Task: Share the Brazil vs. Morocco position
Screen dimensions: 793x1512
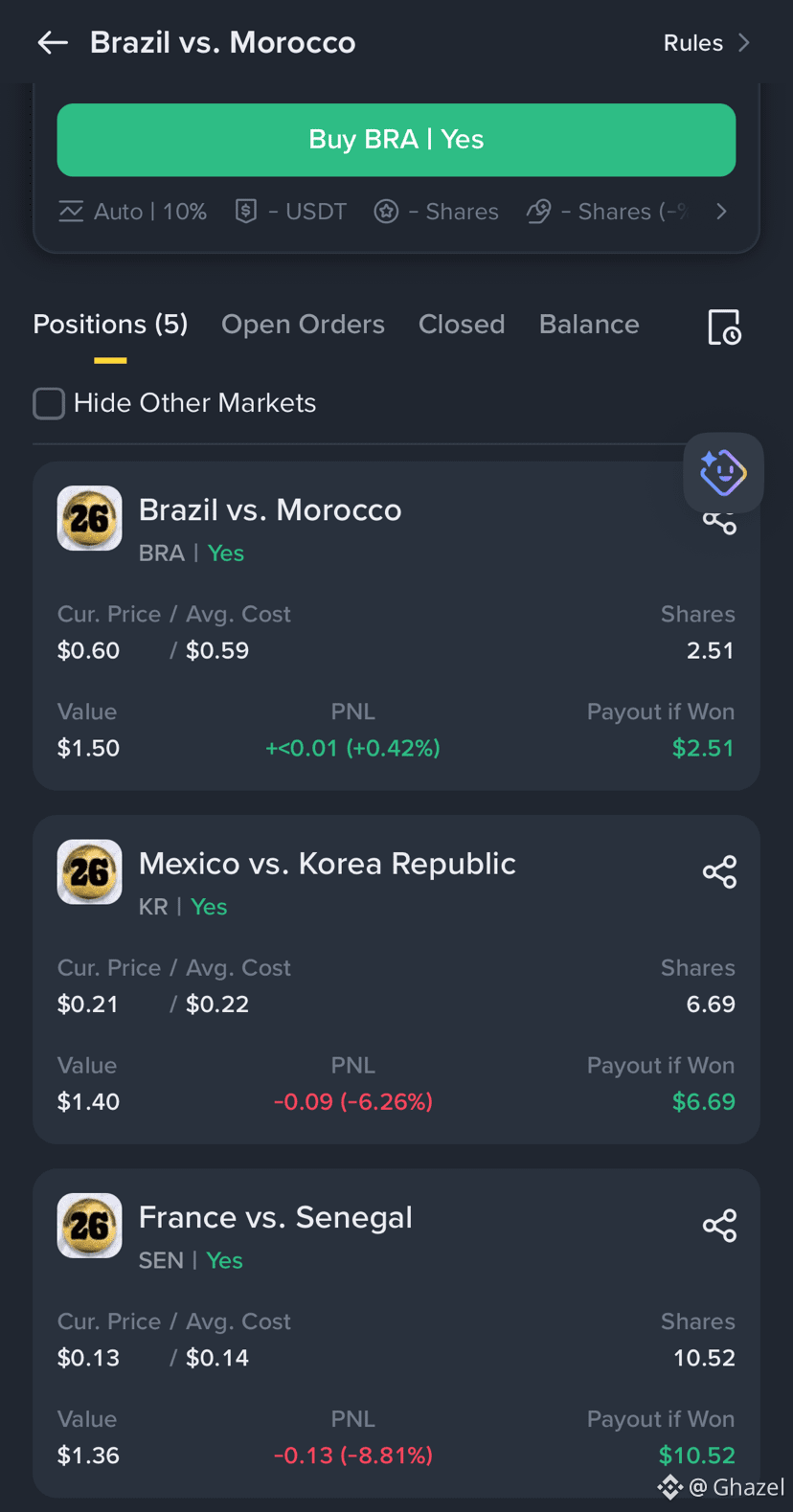Action: click(719, 523)
